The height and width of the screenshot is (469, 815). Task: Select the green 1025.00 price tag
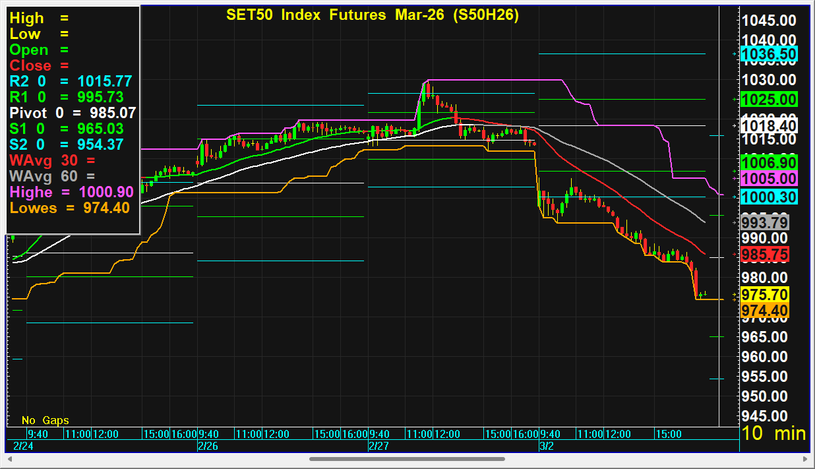[x=768, y=100]
